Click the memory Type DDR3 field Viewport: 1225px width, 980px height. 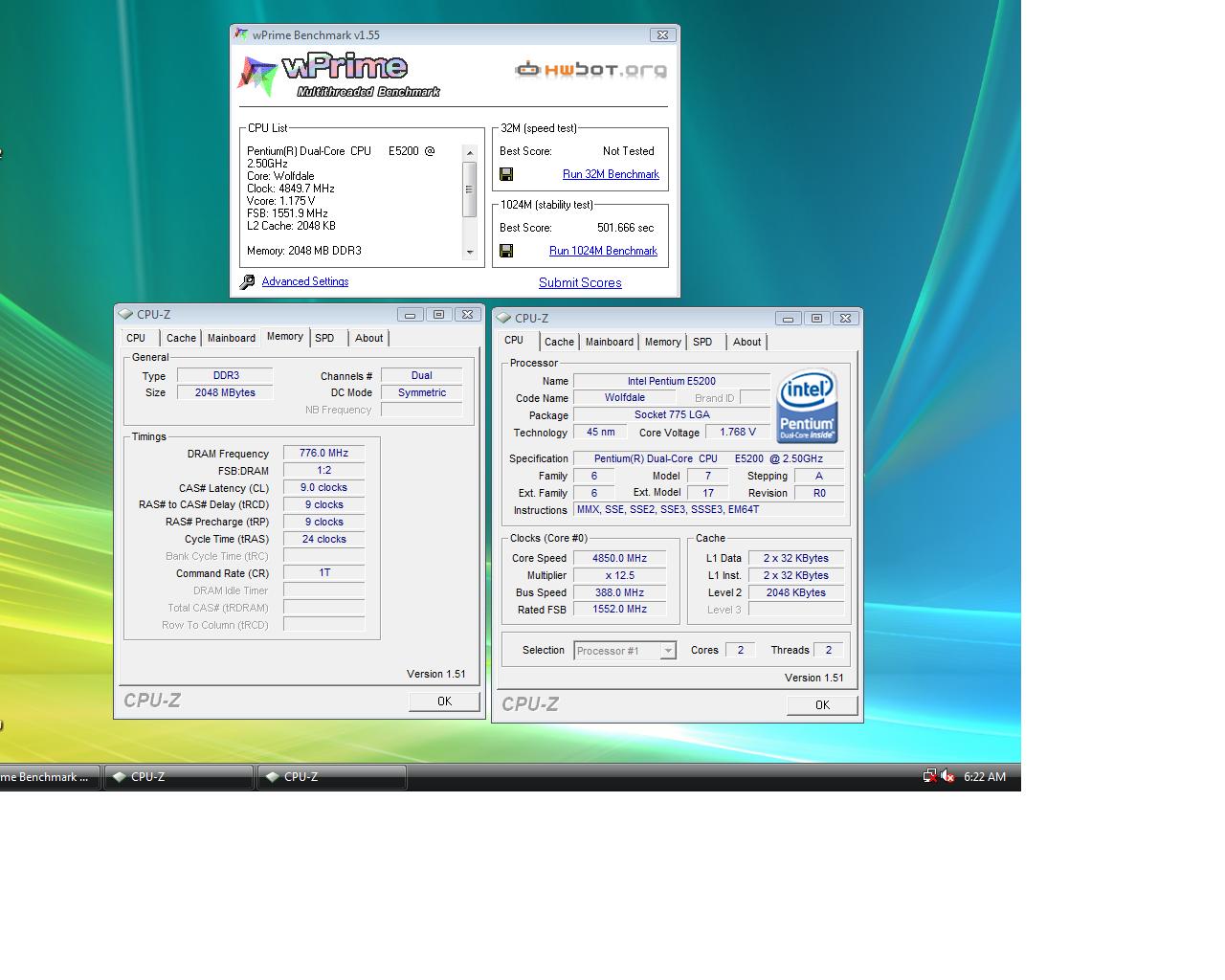[225, 376]
